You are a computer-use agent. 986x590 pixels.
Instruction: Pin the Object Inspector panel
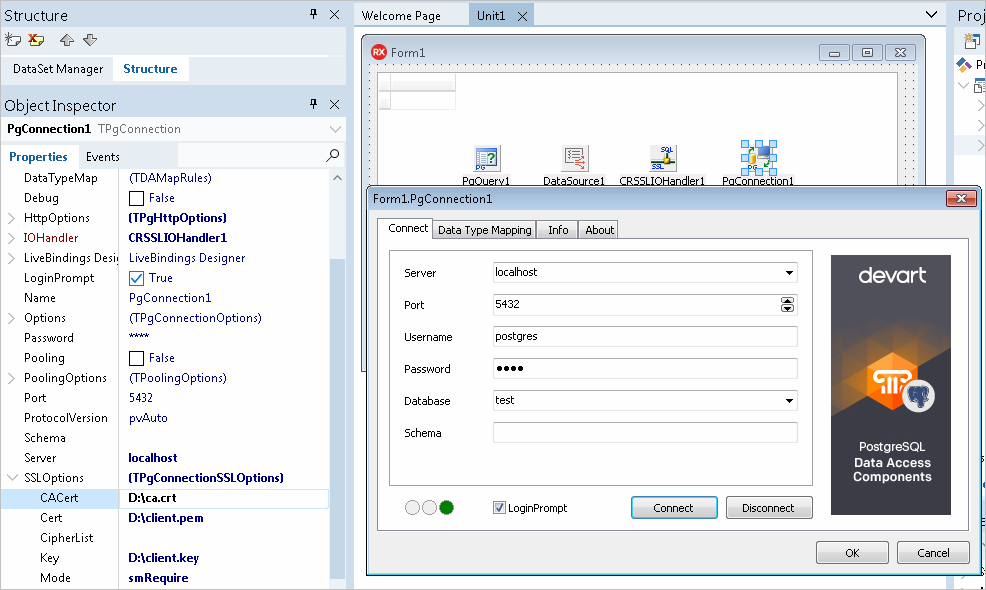(x=313, y=104)
